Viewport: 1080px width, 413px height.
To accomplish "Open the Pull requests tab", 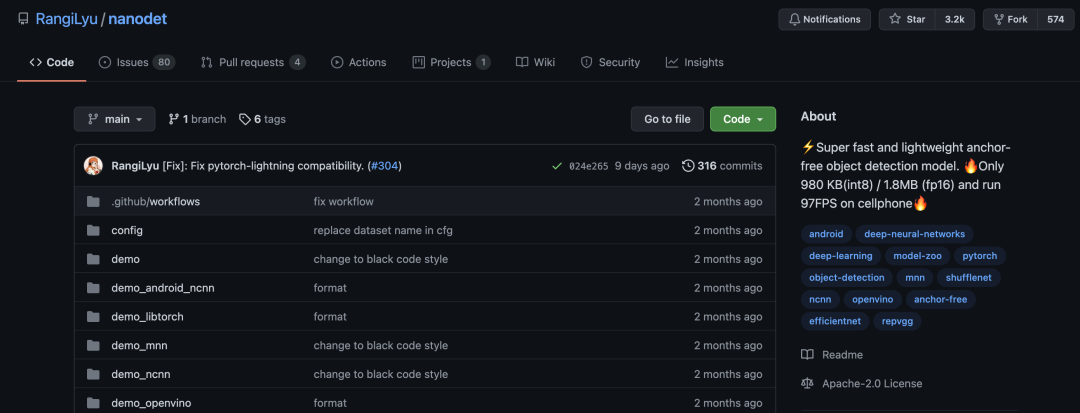I will 253,62.
